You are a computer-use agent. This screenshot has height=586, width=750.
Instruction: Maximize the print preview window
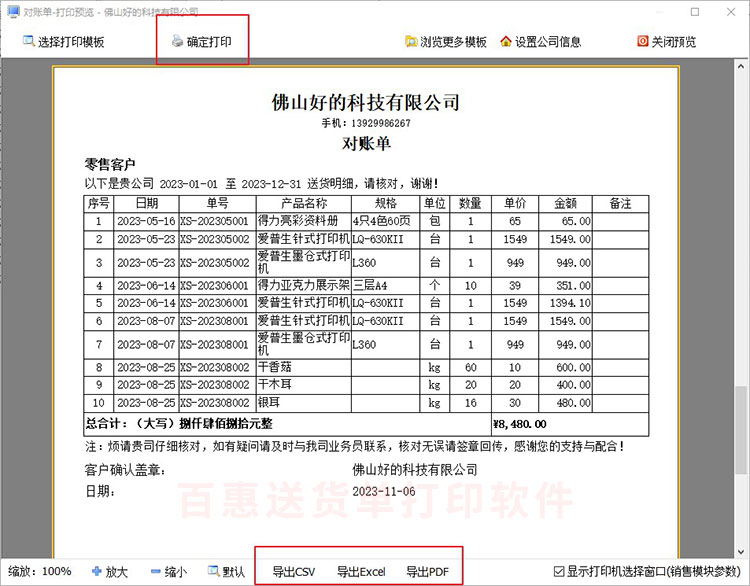click(x=695, y=12)
